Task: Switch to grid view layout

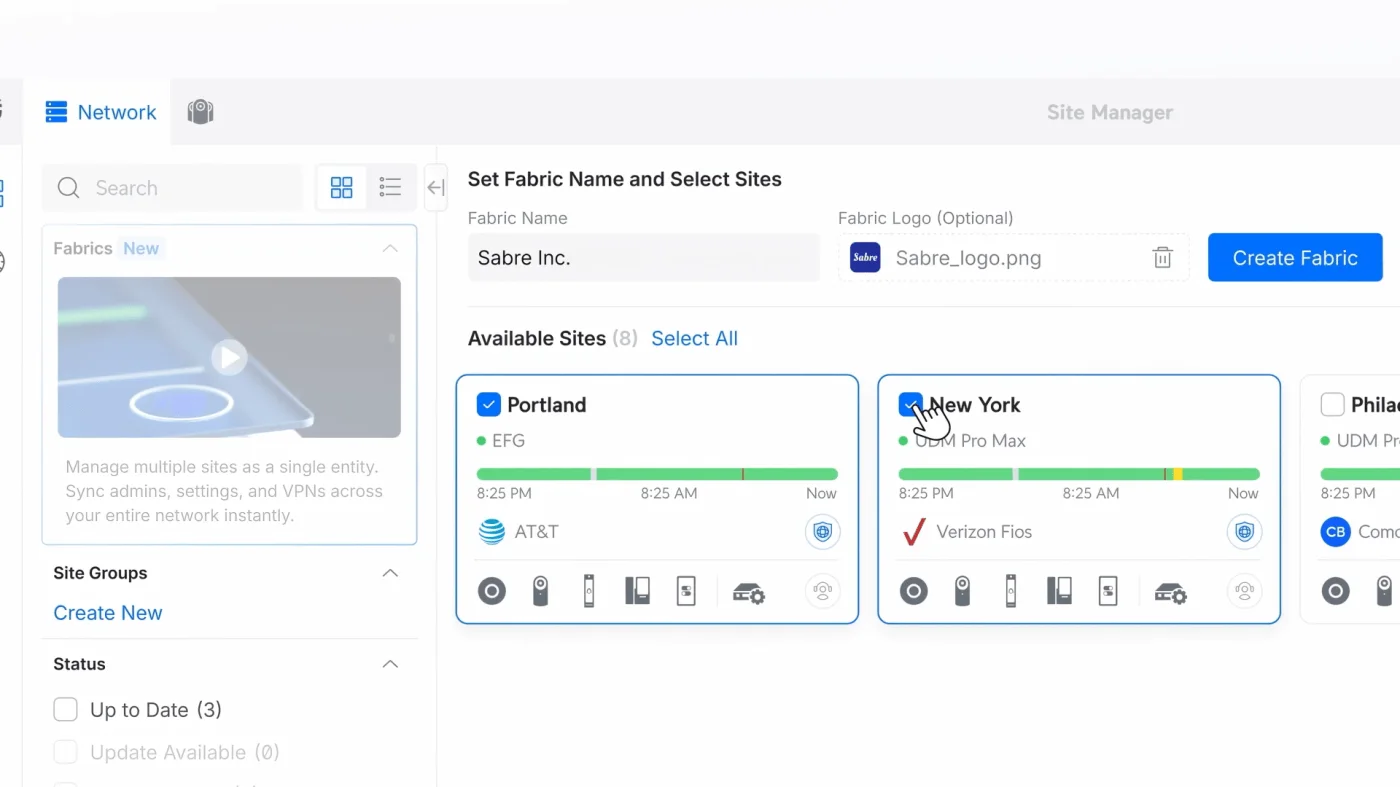Action: pos(342,187)
